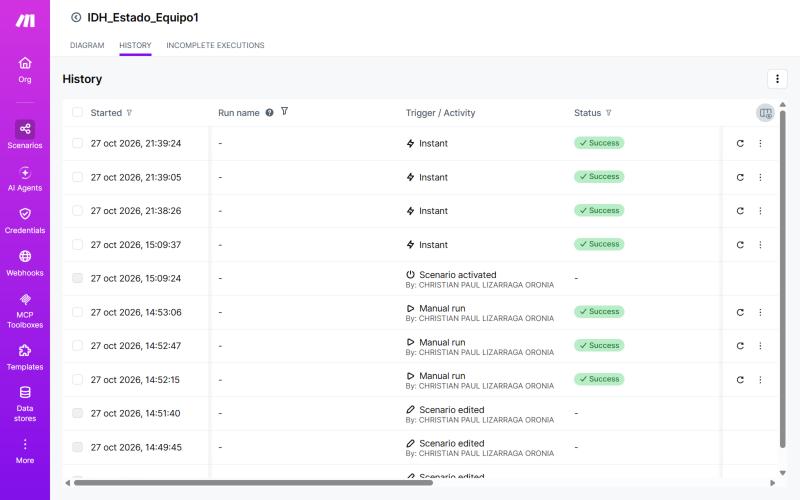Open Webhooks from sidebar
800x500 pixels.
tap(24, 263)
